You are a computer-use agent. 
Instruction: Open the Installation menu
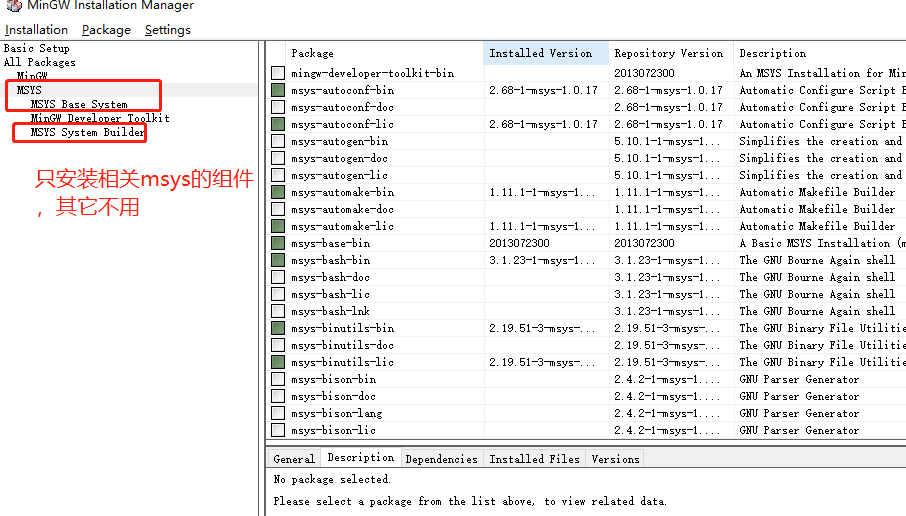[36, 29]
